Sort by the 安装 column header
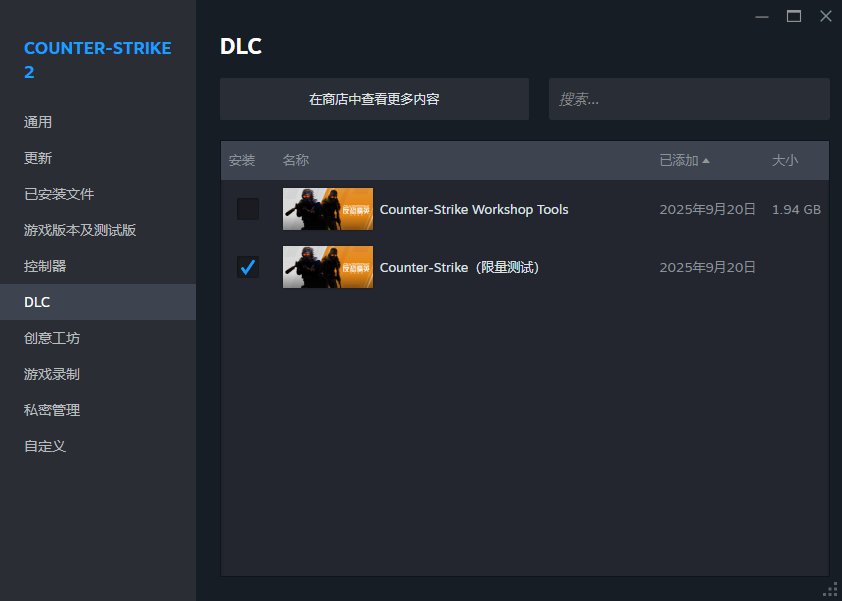Screen dimensions: 842x601 click(242, 160)
